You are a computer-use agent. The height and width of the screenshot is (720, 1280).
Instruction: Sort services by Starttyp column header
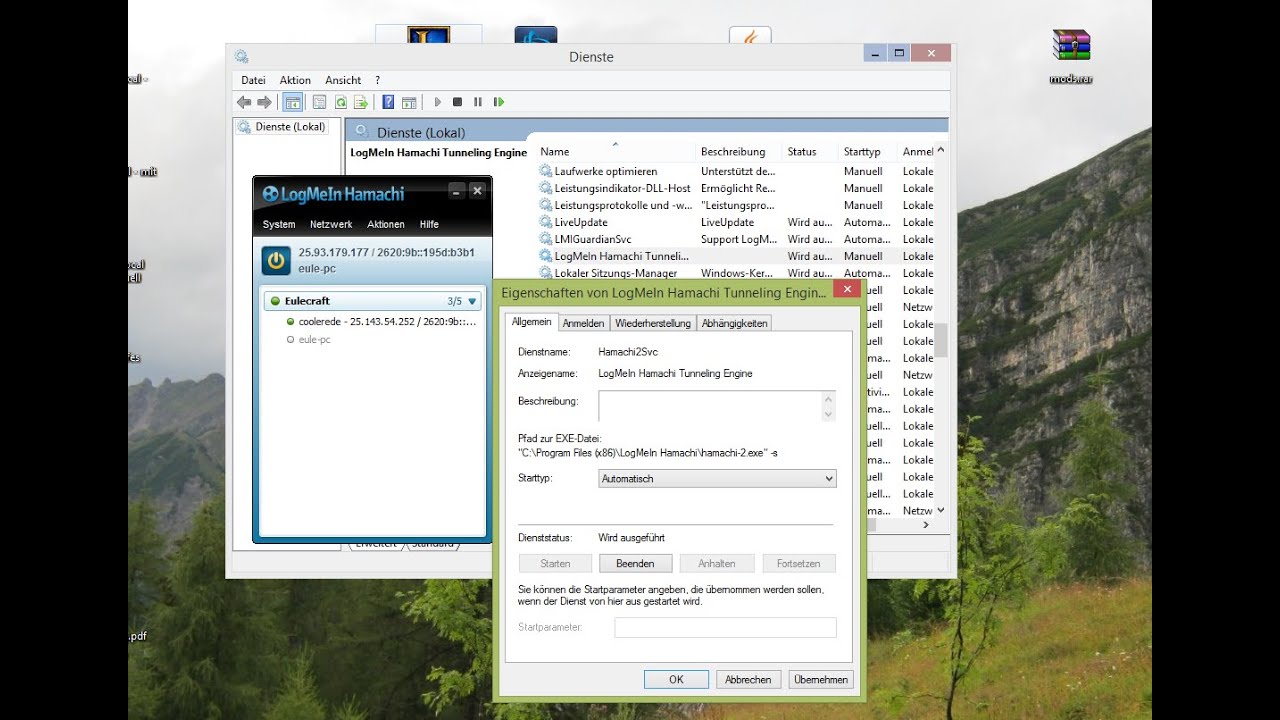pyautogui.click(x=868, y=152)
